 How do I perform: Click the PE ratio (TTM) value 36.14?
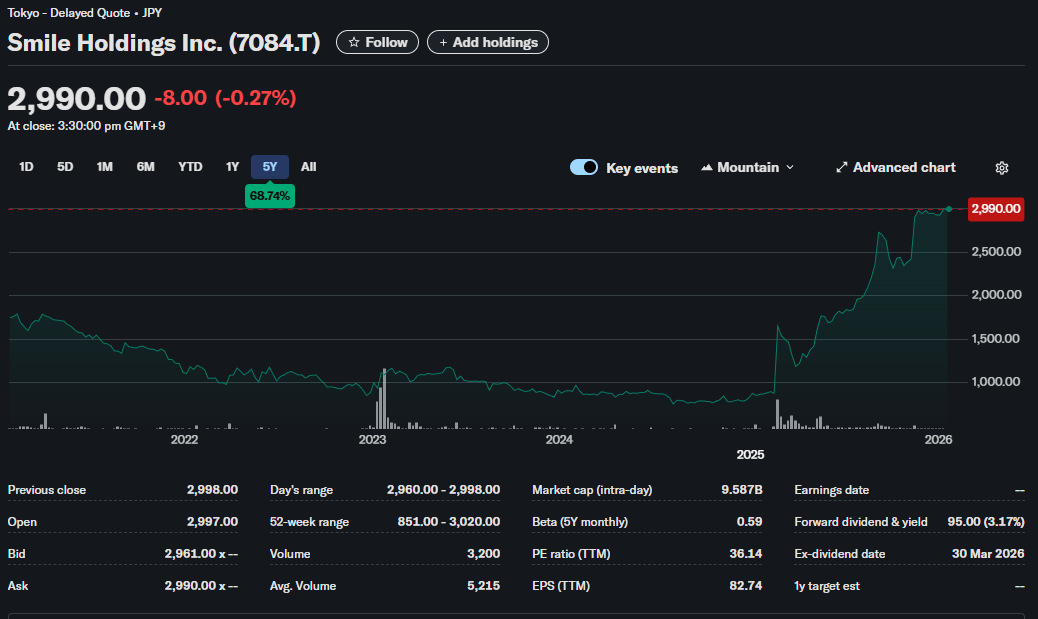pos(745,553)
